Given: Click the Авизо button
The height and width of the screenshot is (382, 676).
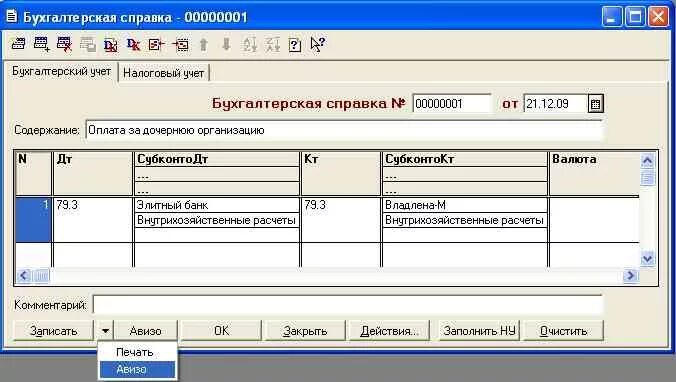Looking at the screenshot, I should tap(146, 331).
